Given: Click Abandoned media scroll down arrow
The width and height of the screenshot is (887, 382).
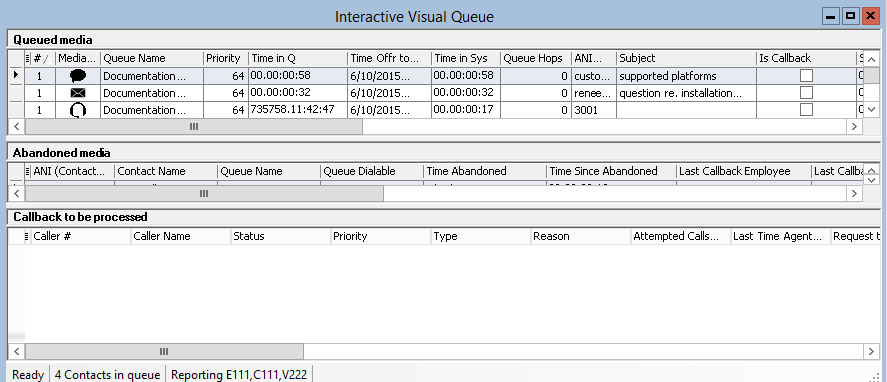Looking at the screenshot, I should (x=872, y=179).
